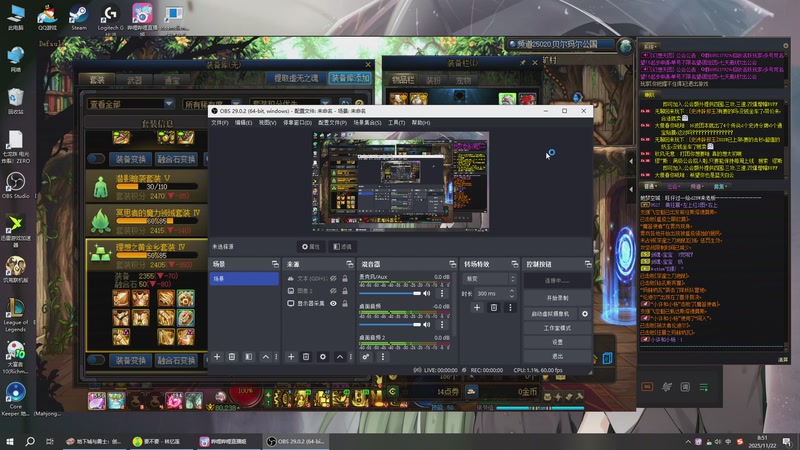The image size is (800, 450).
Task: Mute the 麦克风/Aux speaker icon
Action: (427, 293)
